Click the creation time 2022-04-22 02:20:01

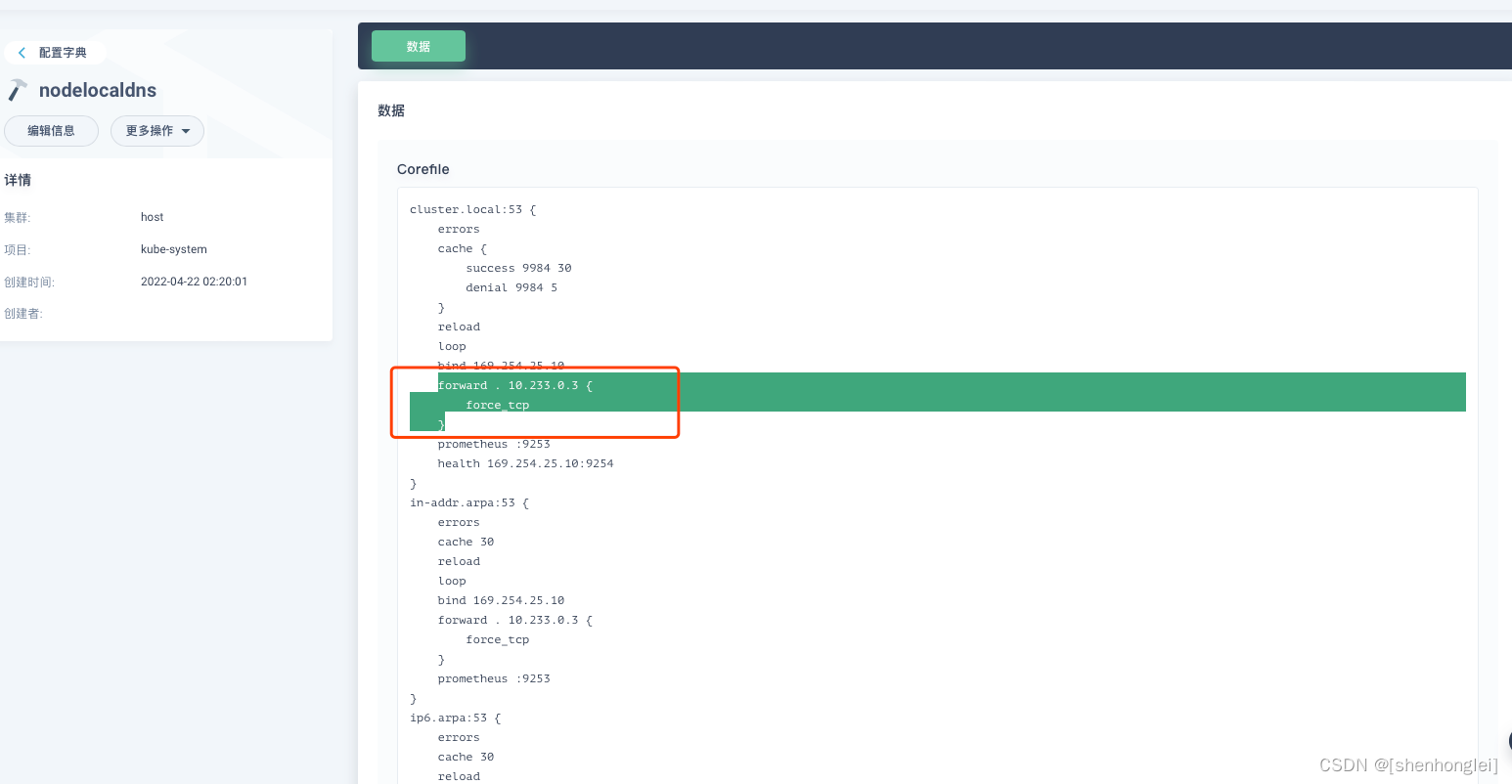pyautogui.click(x=195, y=282)
